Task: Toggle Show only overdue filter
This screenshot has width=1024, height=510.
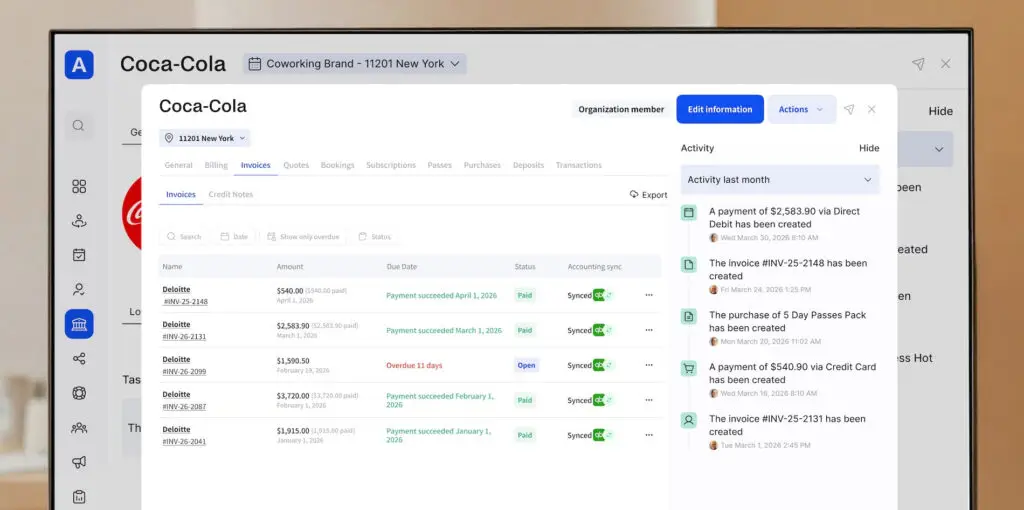Action: [303, 236]
